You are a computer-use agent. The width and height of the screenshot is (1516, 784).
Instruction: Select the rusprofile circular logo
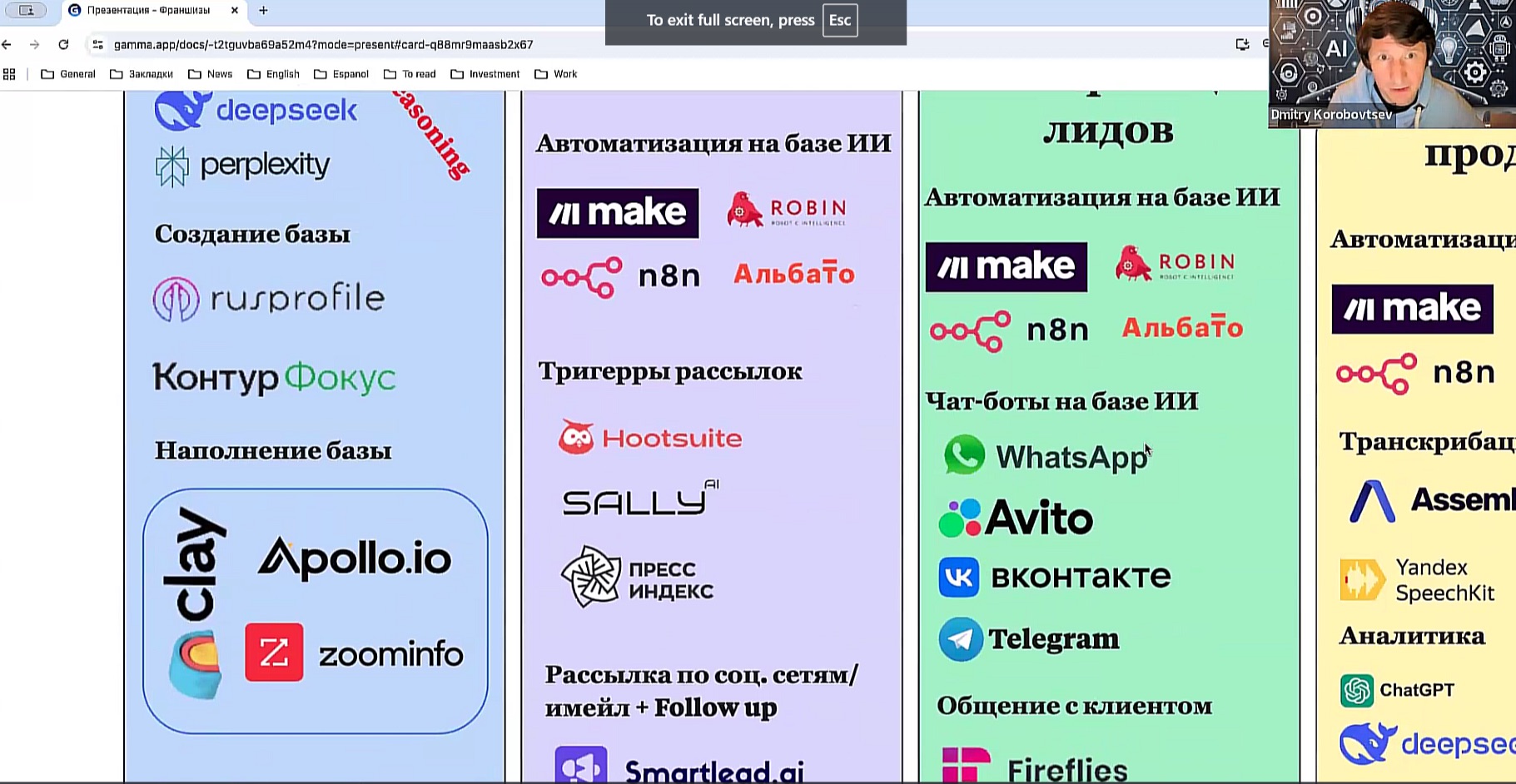pyautogui.click(x=176, y=299)
